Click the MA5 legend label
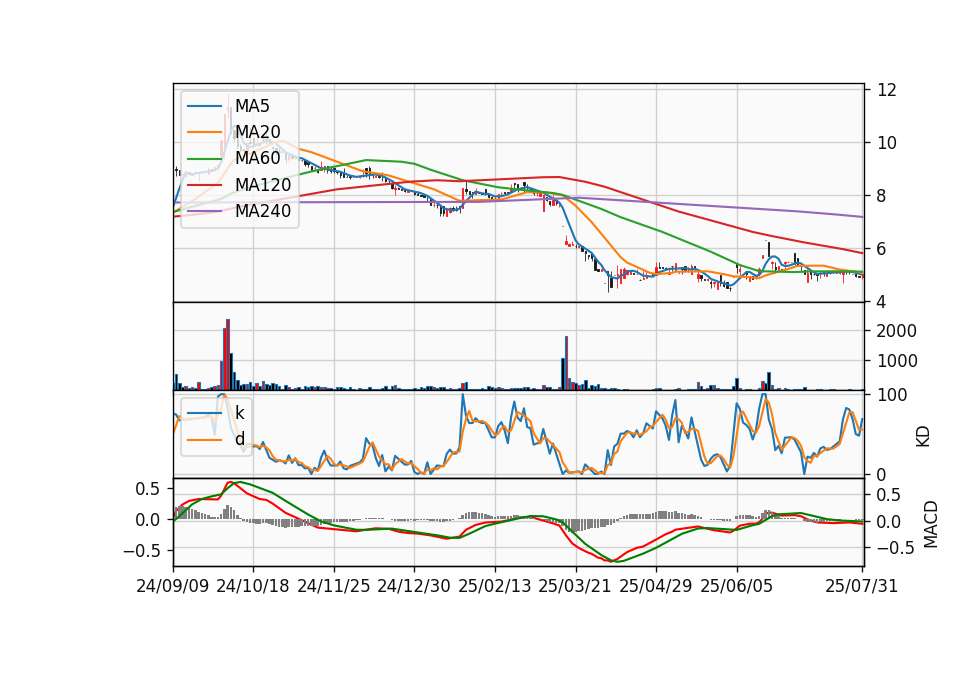The image size is (960, 690). tap(252, 106)
